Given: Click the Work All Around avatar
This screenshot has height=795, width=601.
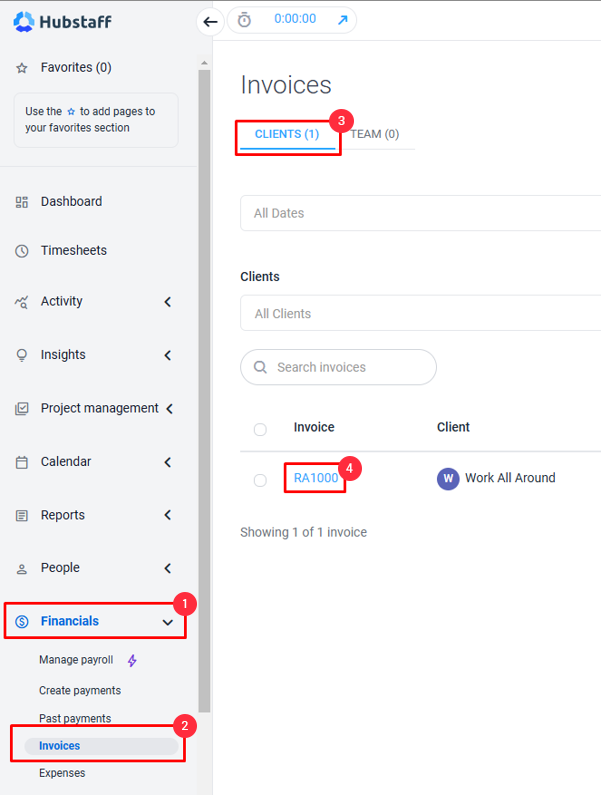Looking at the screenshot, I should pyautogui.click(x=448, y=478).
